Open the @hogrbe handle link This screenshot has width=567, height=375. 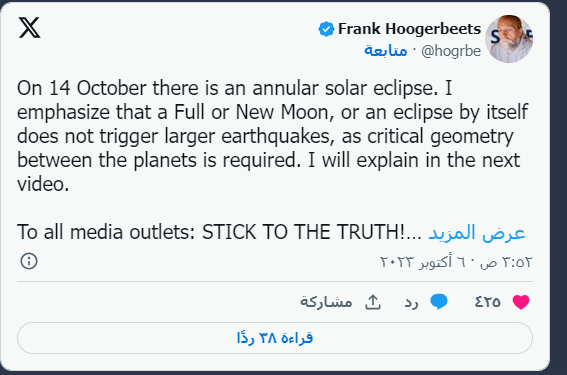(x=451, y=51)
